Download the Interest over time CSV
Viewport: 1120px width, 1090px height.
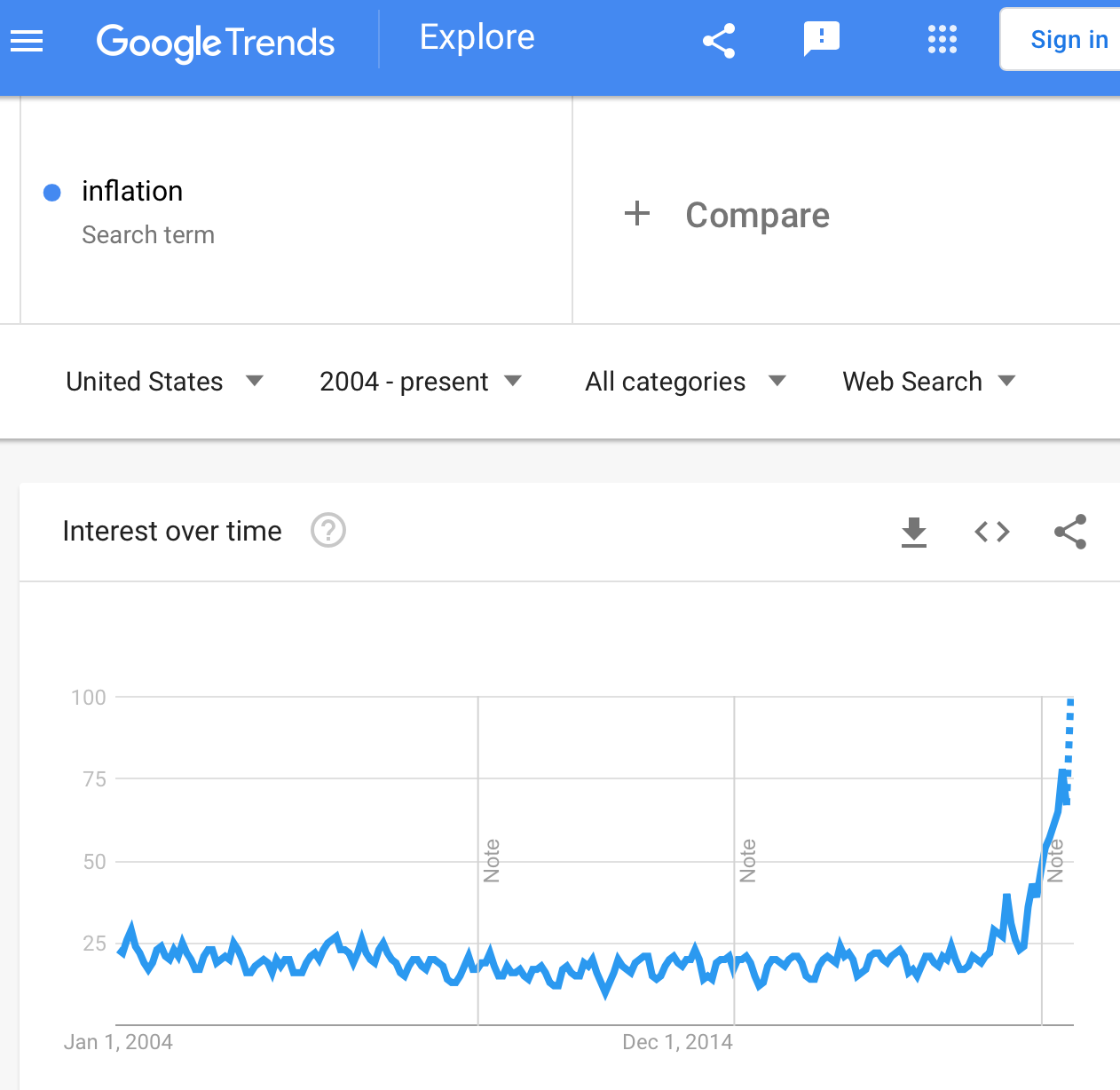913,532
